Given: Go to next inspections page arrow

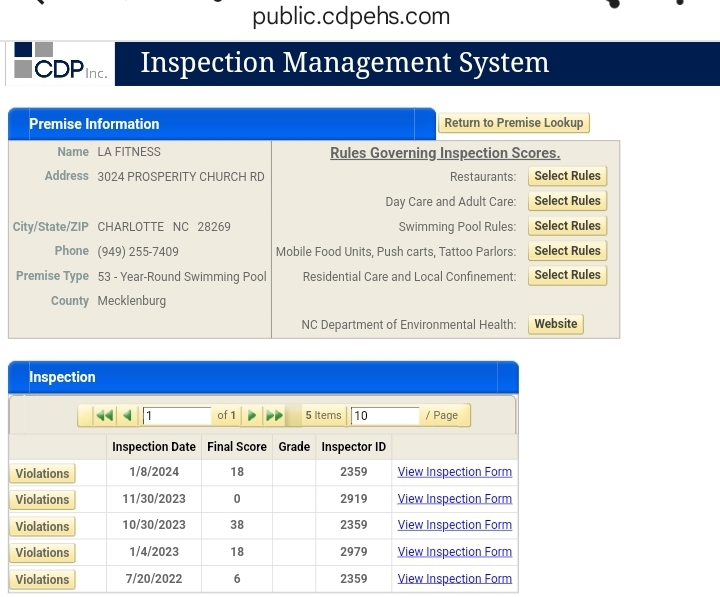Looking at the screenshot, I should click(252, 416).
